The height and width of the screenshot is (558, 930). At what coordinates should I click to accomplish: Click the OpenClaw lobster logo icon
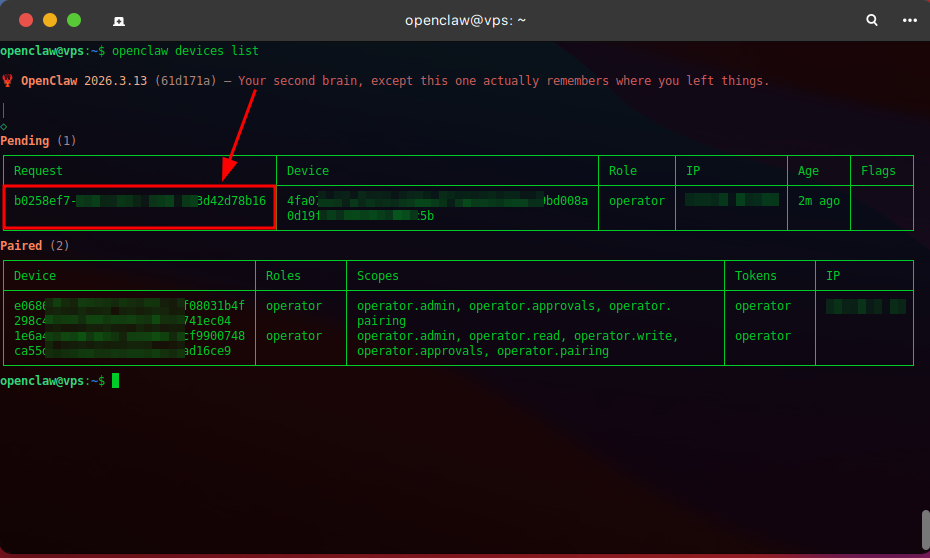pos(8,81)
